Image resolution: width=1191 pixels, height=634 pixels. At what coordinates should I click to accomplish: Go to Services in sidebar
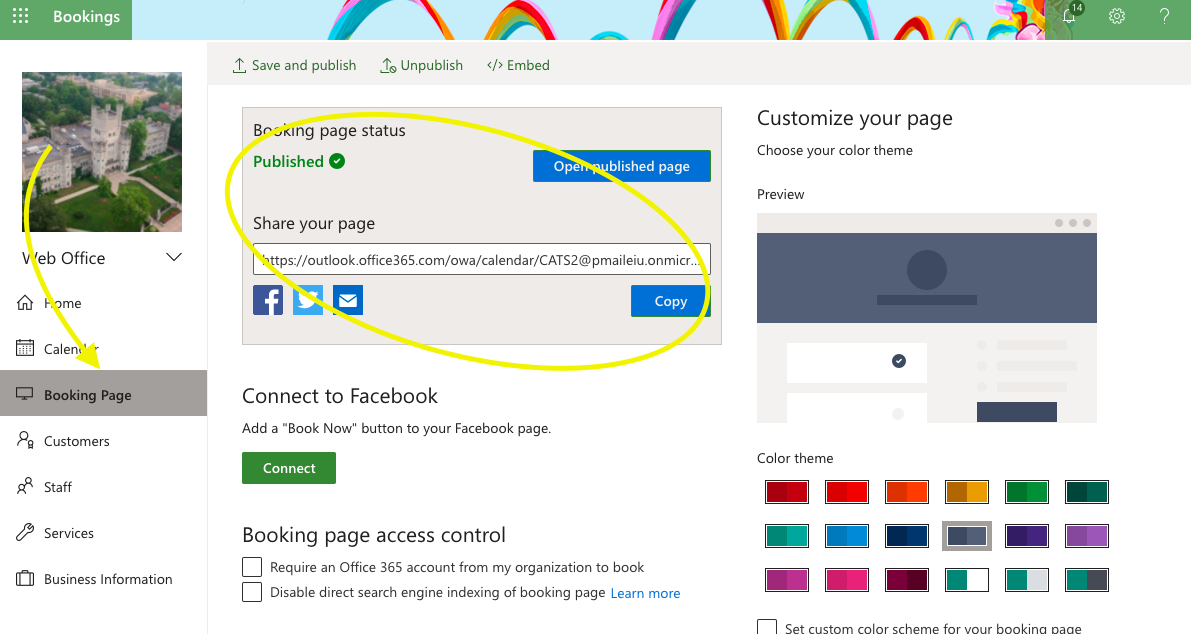click(x=68, y=533)
